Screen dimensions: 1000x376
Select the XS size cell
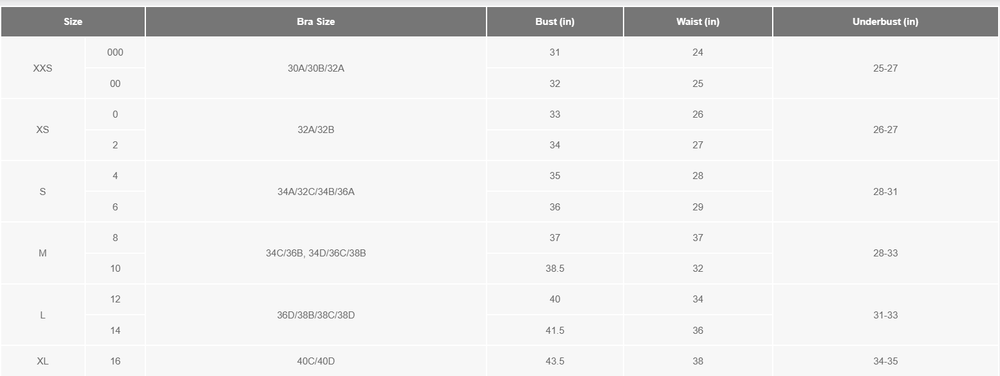click(43, 130)
